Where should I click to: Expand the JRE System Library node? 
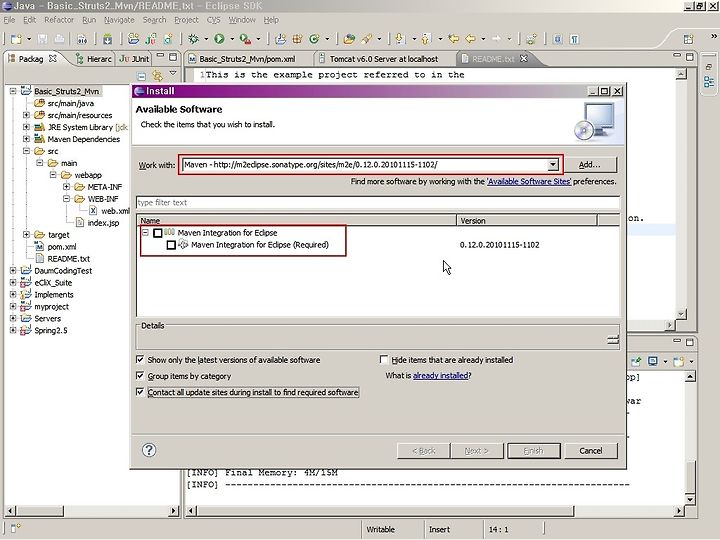(x=27, y=127)
